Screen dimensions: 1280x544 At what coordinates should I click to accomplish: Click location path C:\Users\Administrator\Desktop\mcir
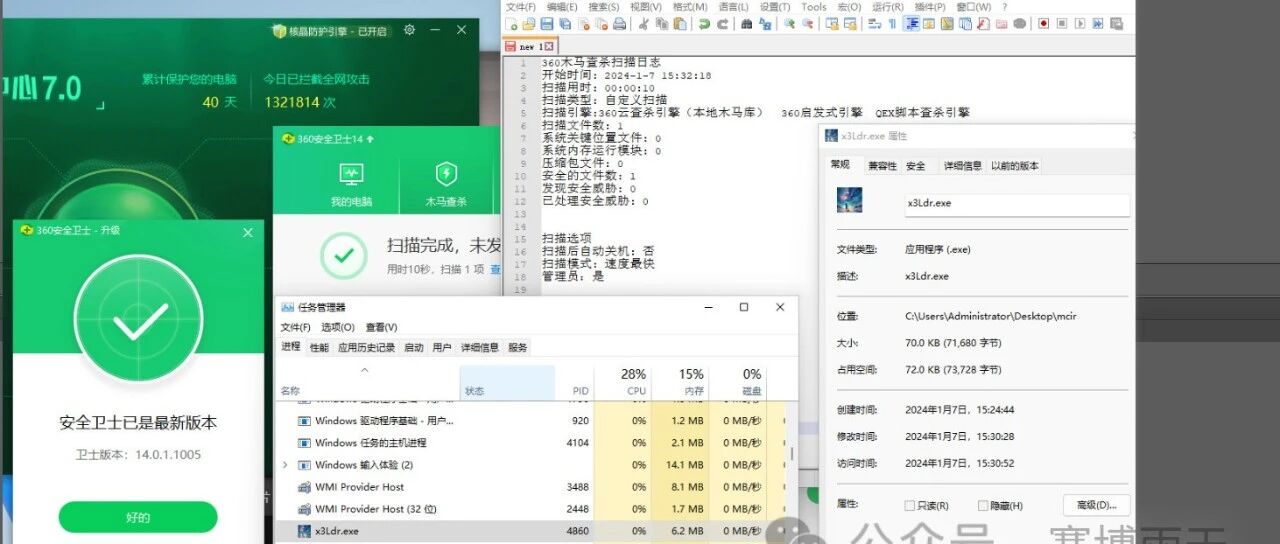coord(990,316)
